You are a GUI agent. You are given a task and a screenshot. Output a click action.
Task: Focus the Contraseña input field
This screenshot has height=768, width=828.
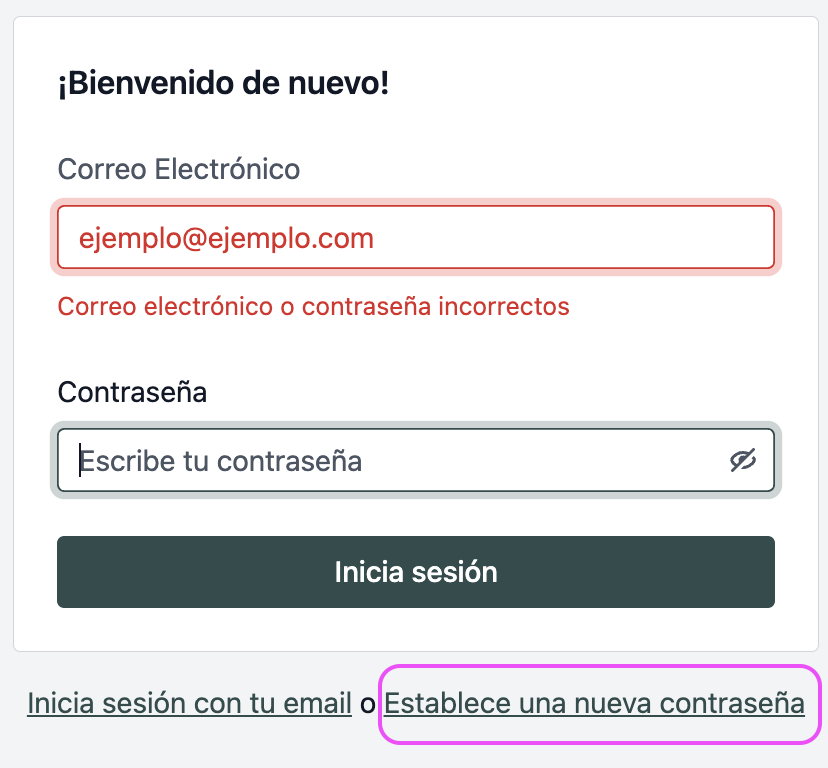point(400,460)
